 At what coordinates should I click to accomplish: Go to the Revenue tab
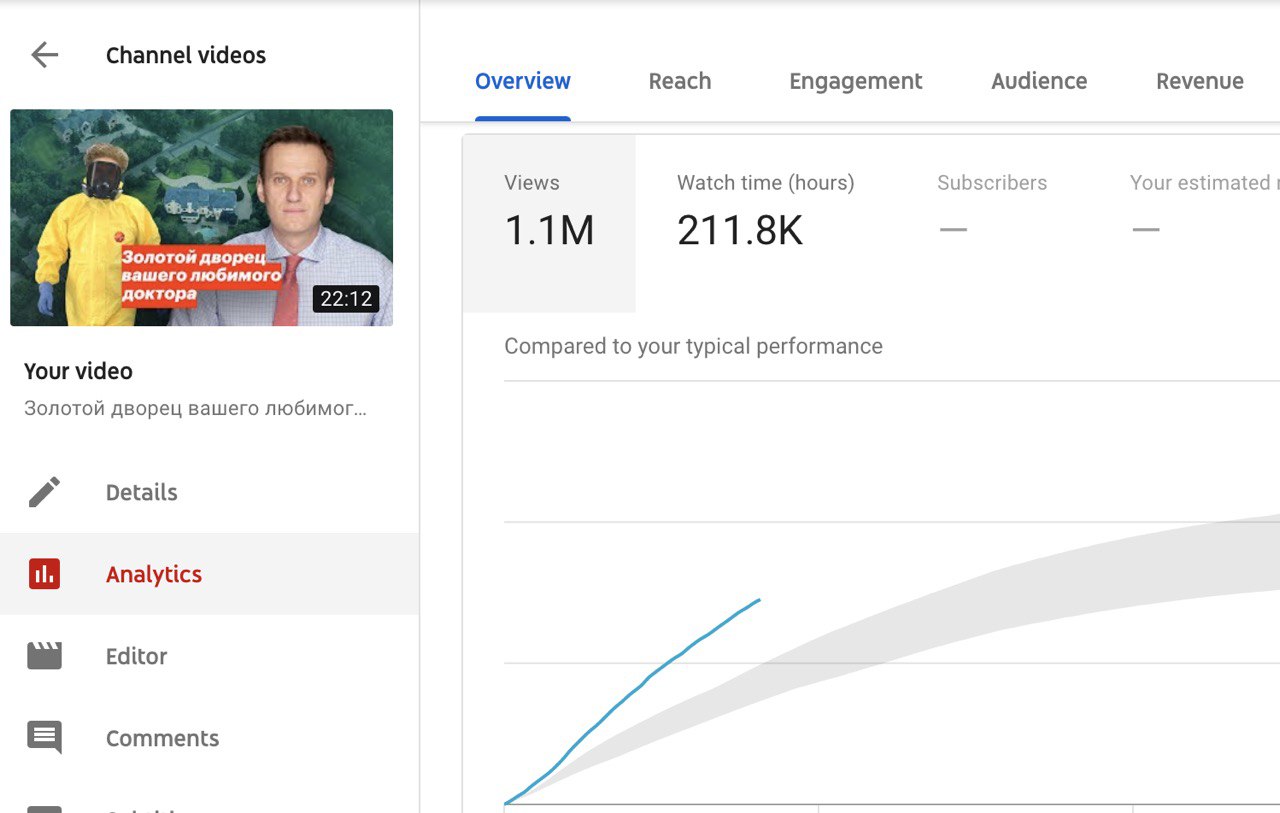click(x=1200, y=81)
